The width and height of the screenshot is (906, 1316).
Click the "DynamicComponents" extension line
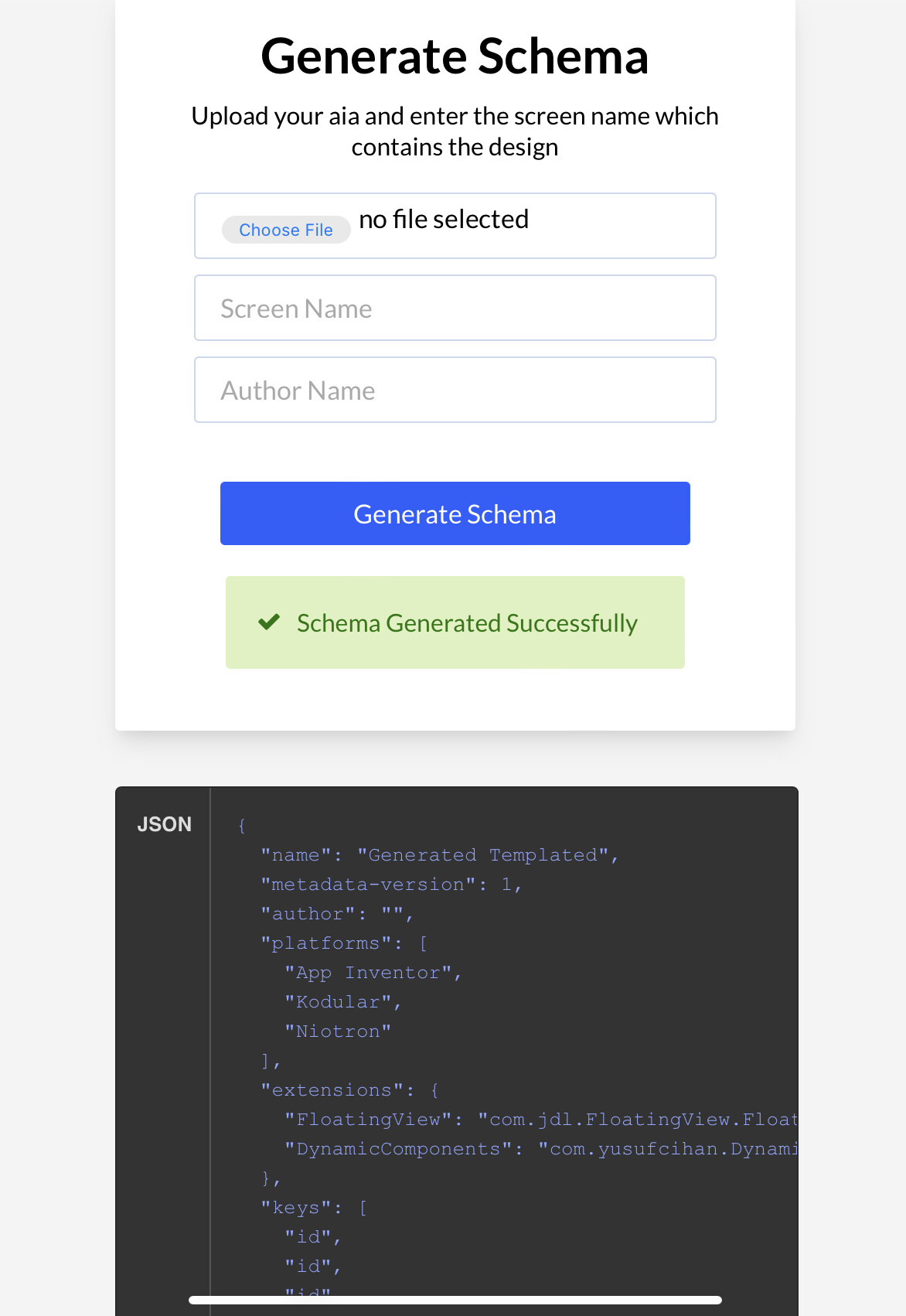pyautogui.click(x=541, y=1149)
